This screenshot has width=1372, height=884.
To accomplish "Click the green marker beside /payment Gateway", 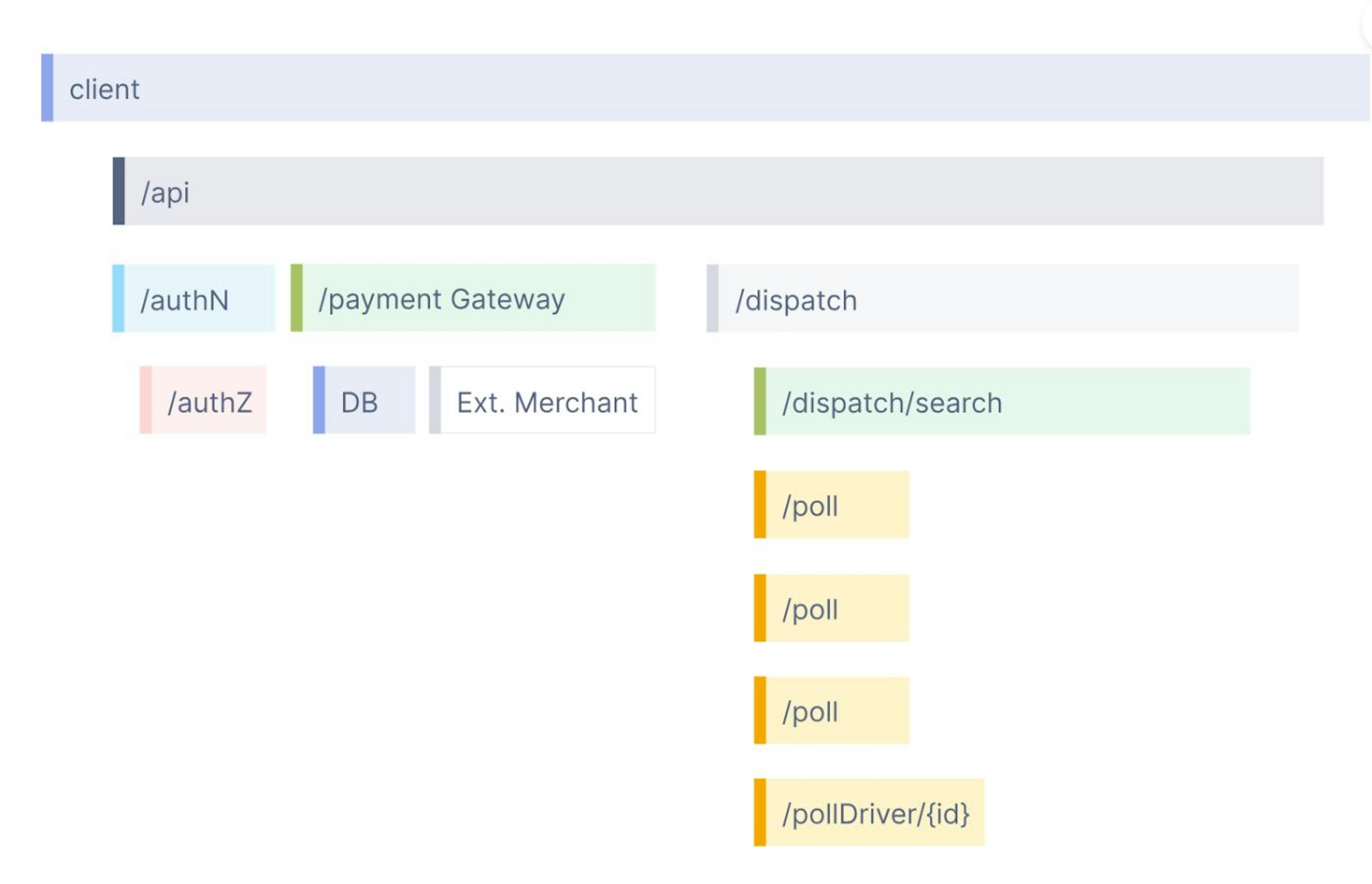I will tap(297, 298).
